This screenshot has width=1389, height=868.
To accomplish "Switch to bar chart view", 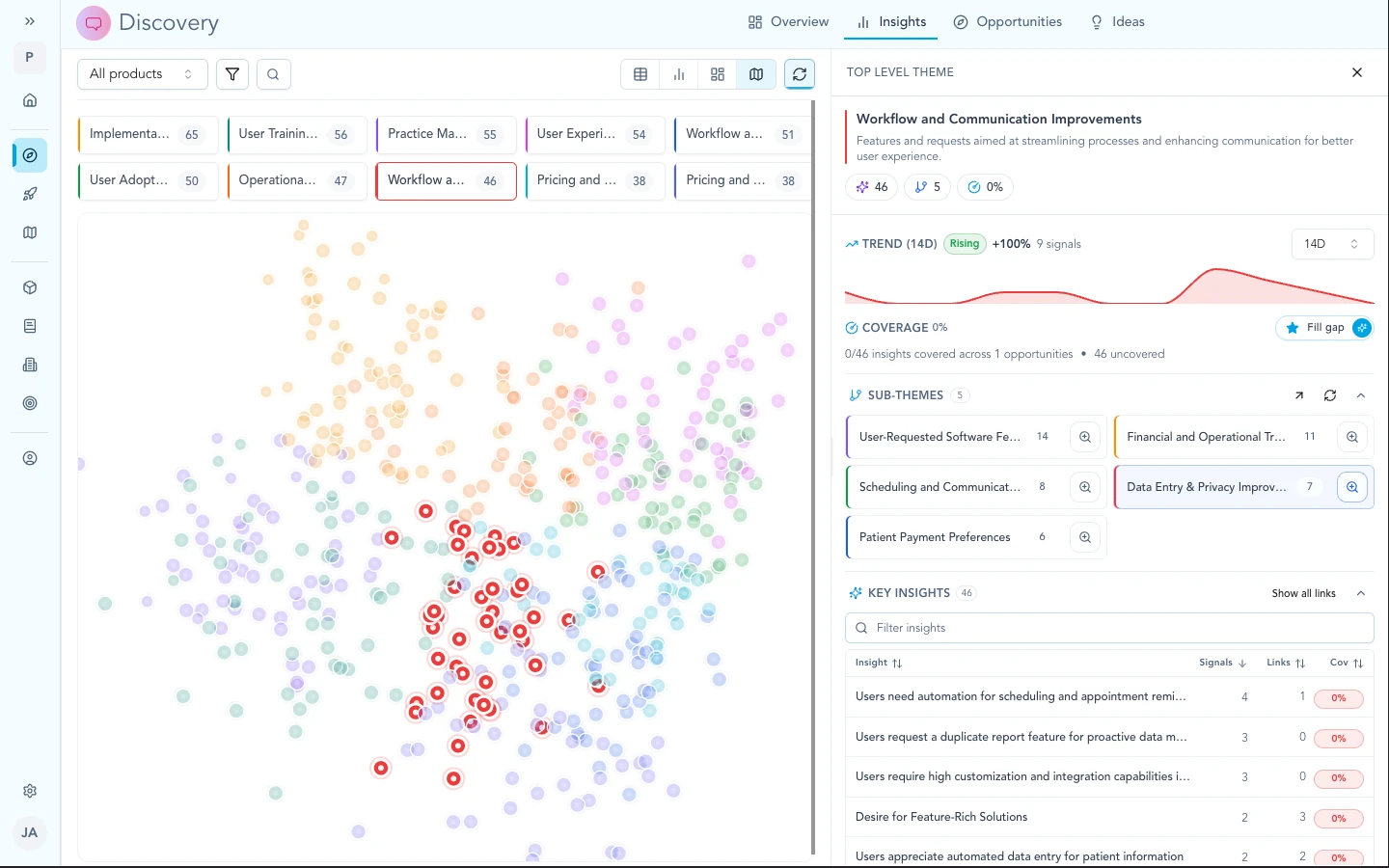I will (x=678, y=74).
